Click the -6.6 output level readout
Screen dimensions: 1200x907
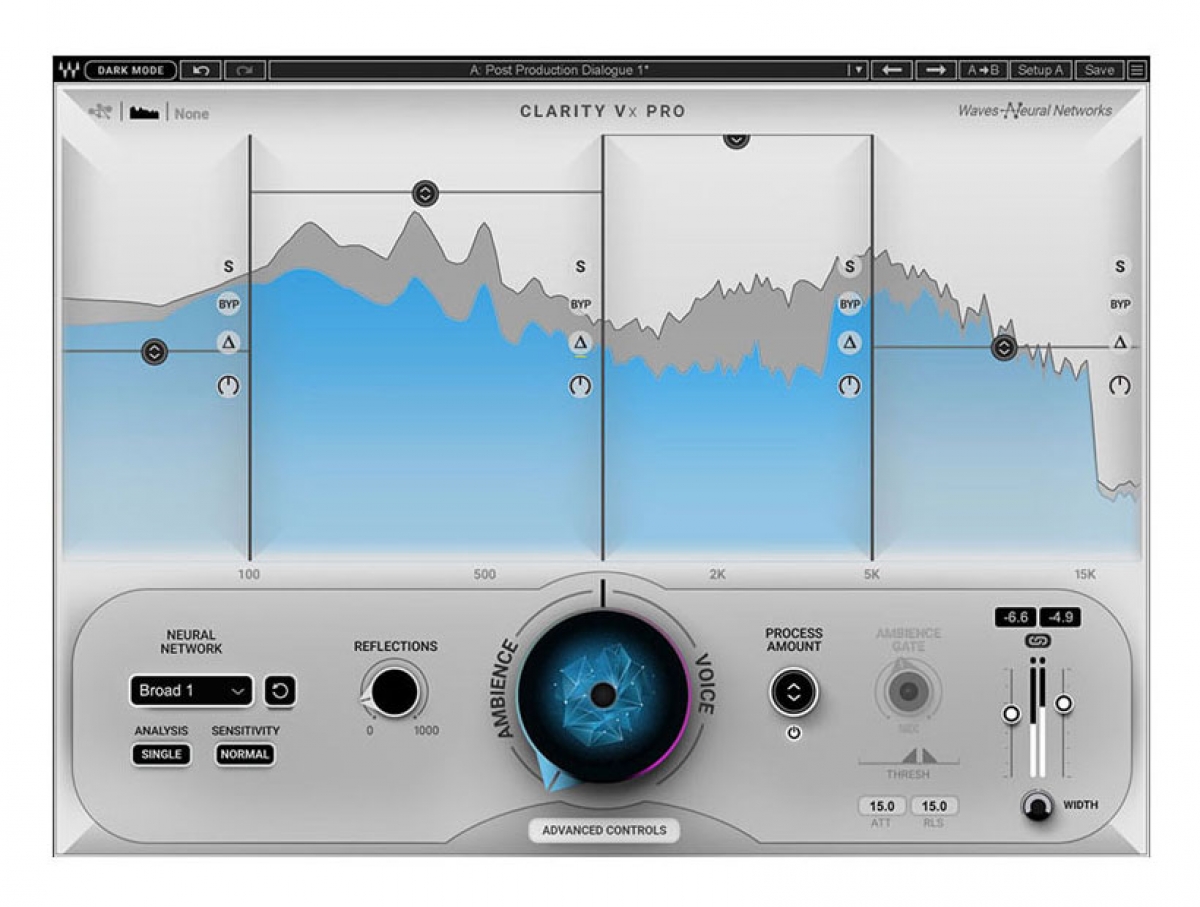1015,618
